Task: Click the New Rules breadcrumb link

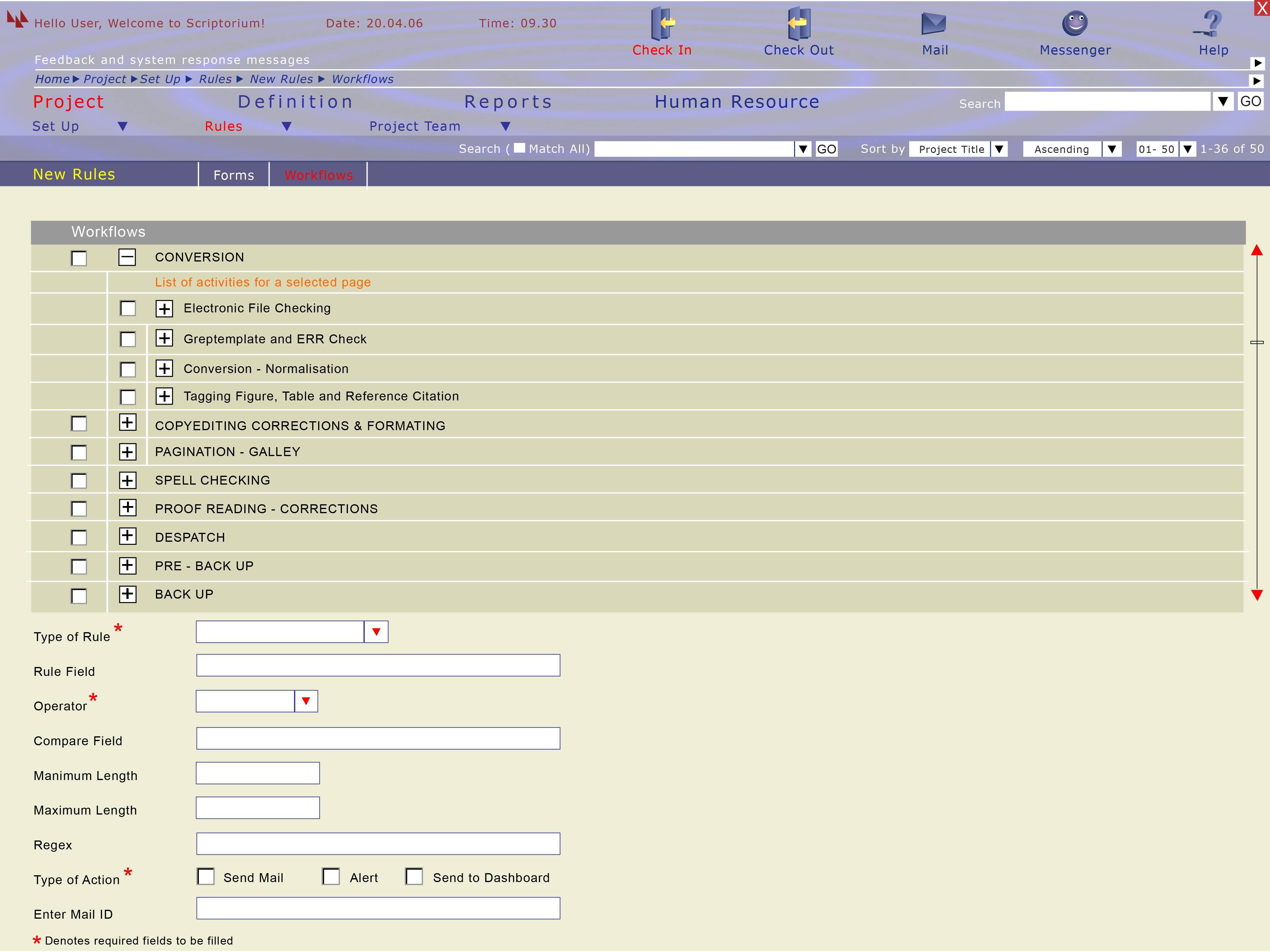Action: [x=281, y=79]
